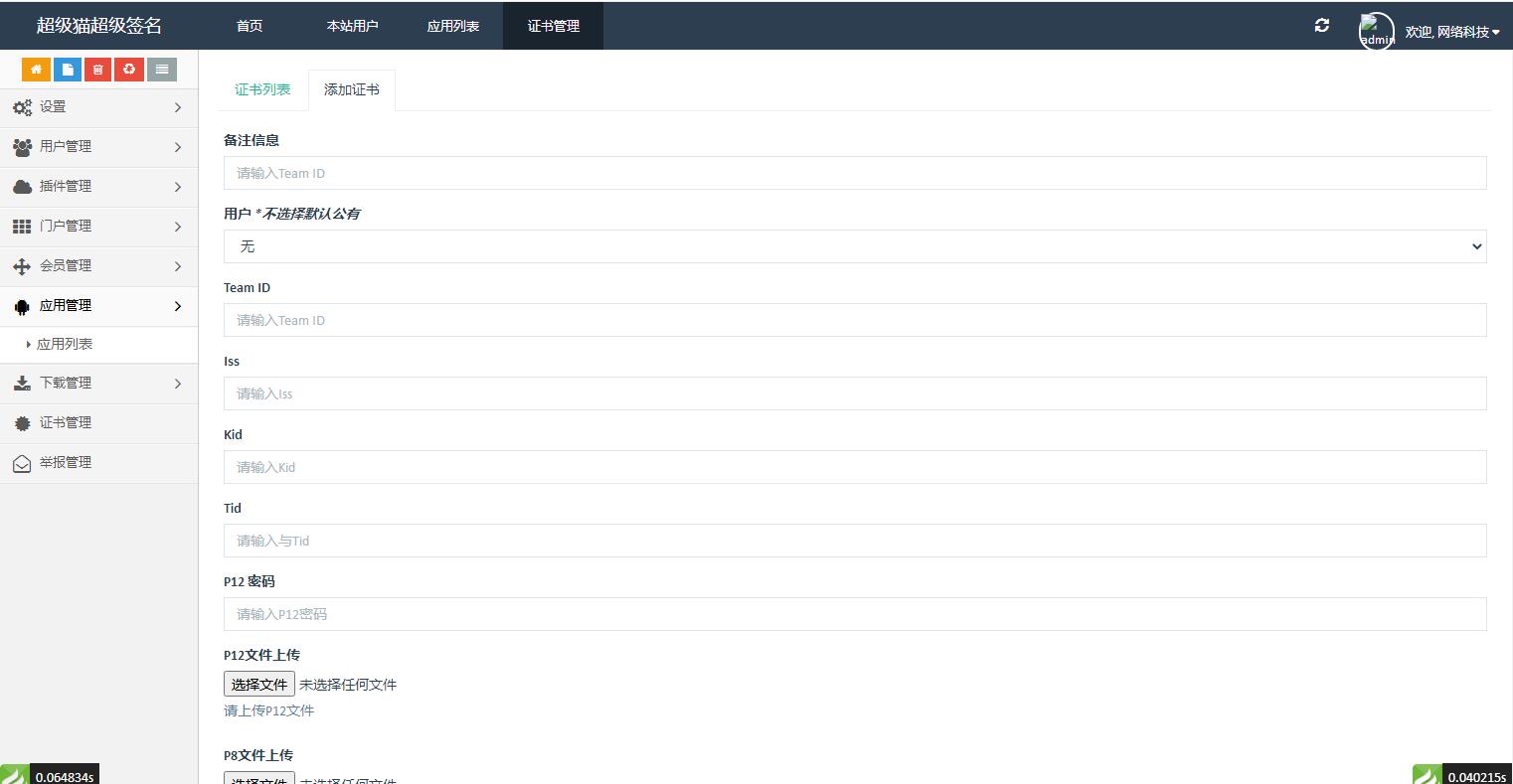Click the P12 密码 input field
The height and width of the screenshot is (784, 1513).
coord(854,614)
